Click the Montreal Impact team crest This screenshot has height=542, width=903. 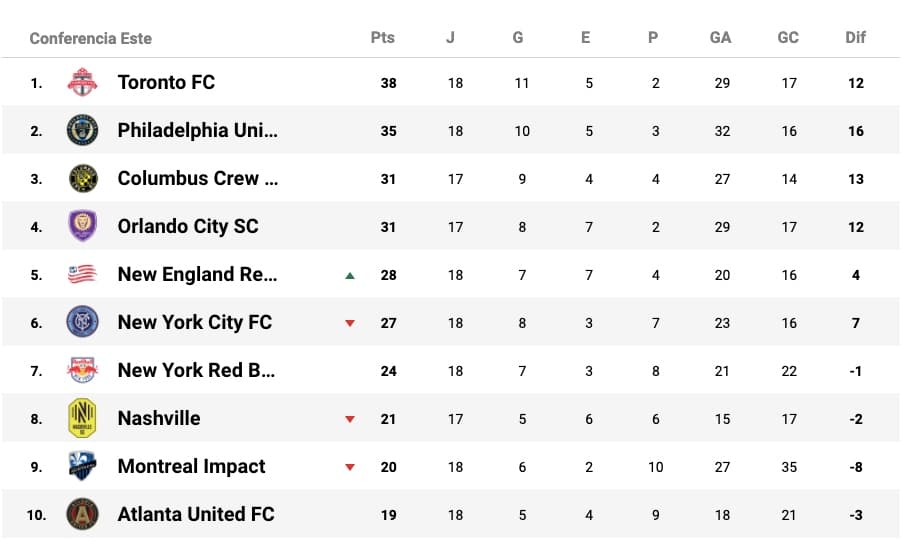(82, 466)
